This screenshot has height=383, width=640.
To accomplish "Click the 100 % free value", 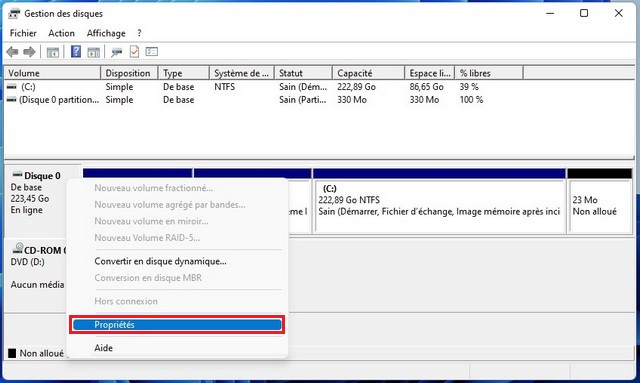I will pos(471,100).
